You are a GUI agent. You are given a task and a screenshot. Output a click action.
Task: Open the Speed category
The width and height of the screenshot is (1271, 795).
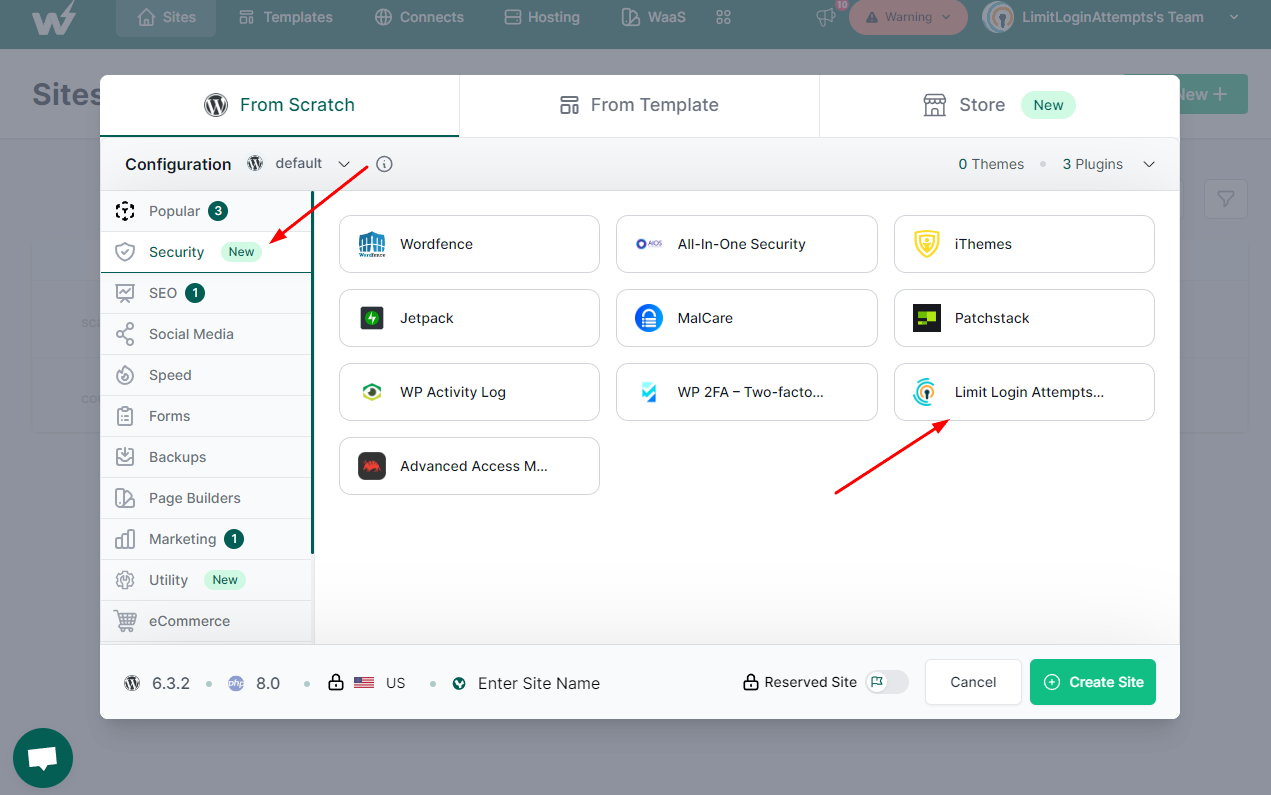(206, 375)
